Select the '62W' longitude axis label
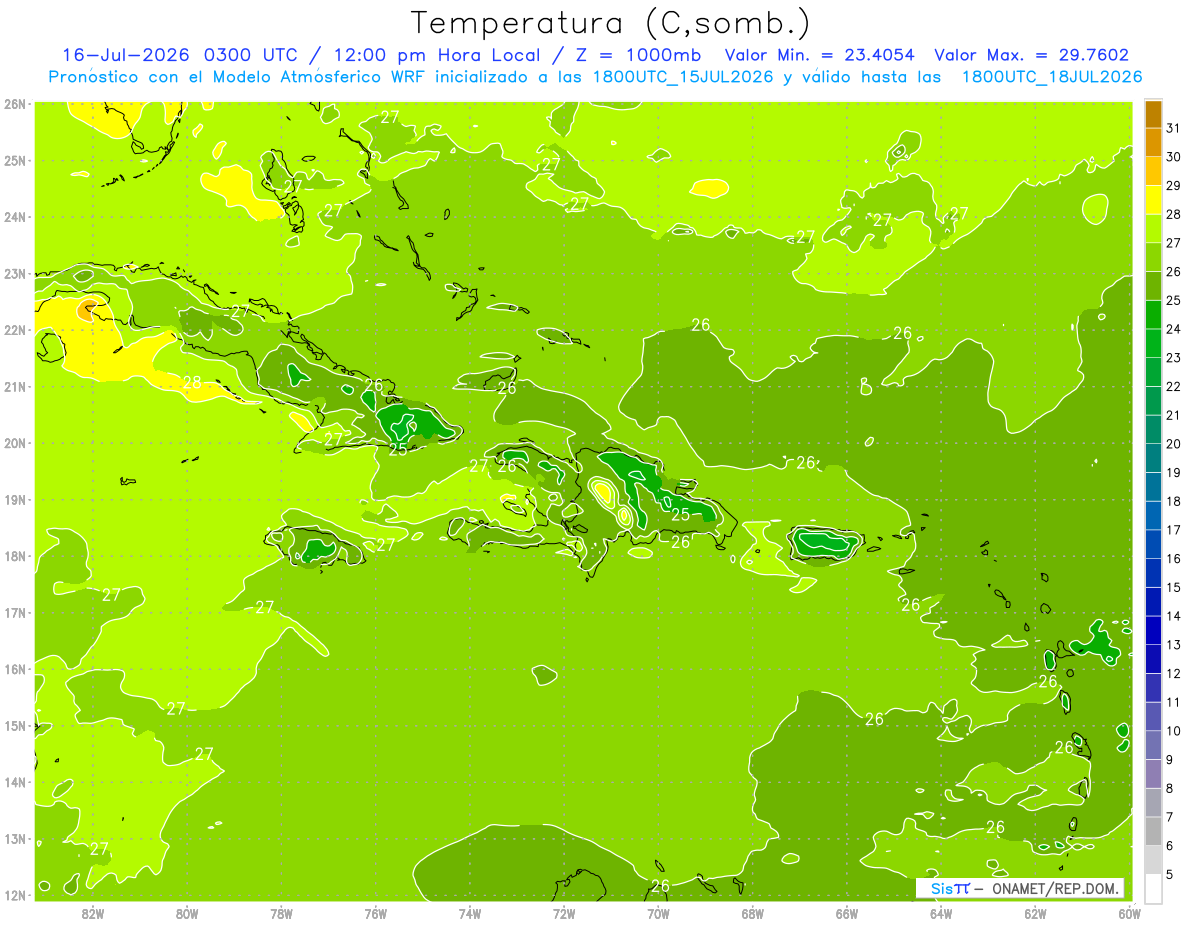Viewport: 1200px width, 927px height. (x=1035, y=913)
